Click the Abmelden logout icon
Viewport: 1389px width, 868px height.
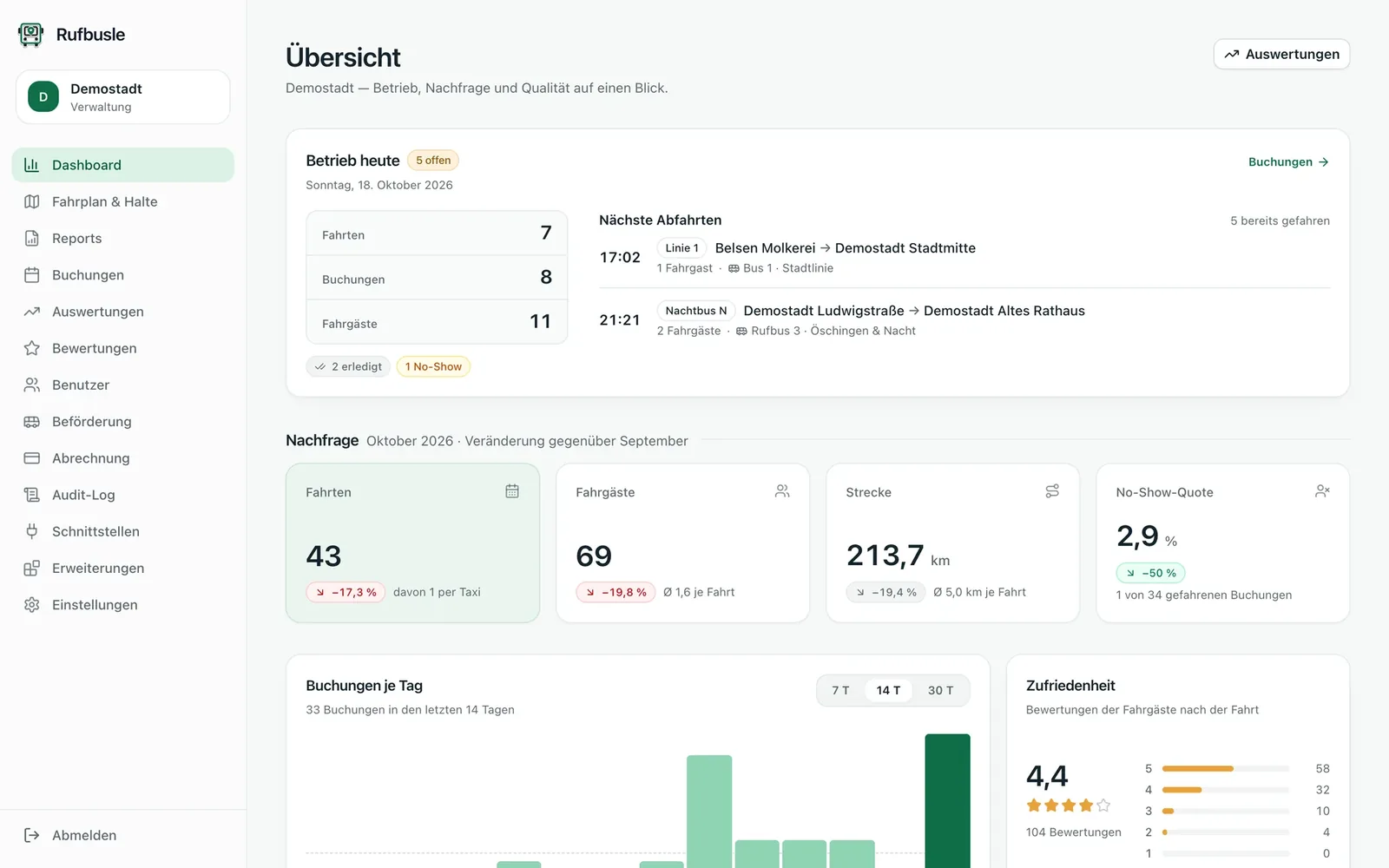tap(32, 835)
